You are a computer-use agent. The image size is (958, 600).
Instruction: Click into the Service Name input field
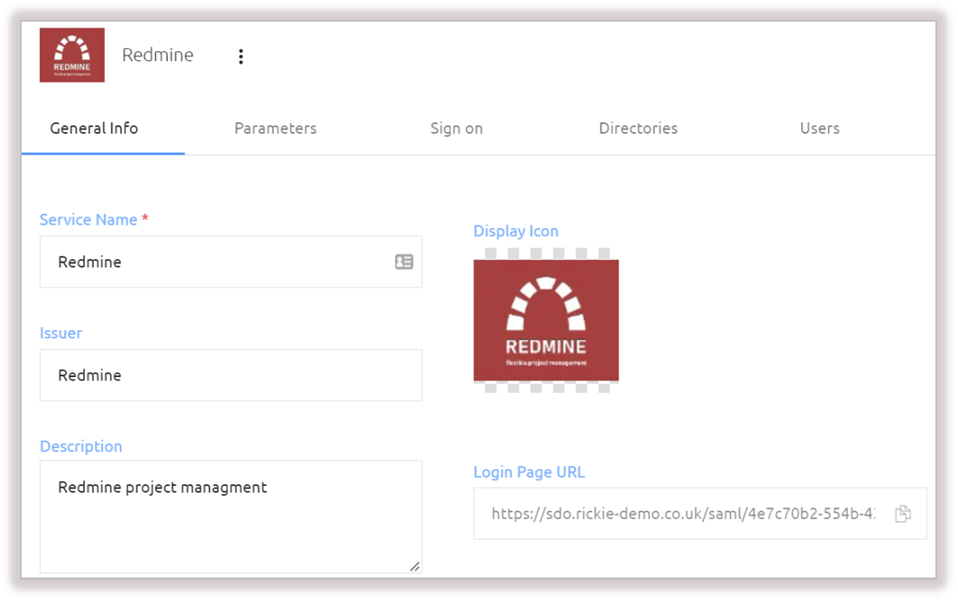click(x=231, y=262)
